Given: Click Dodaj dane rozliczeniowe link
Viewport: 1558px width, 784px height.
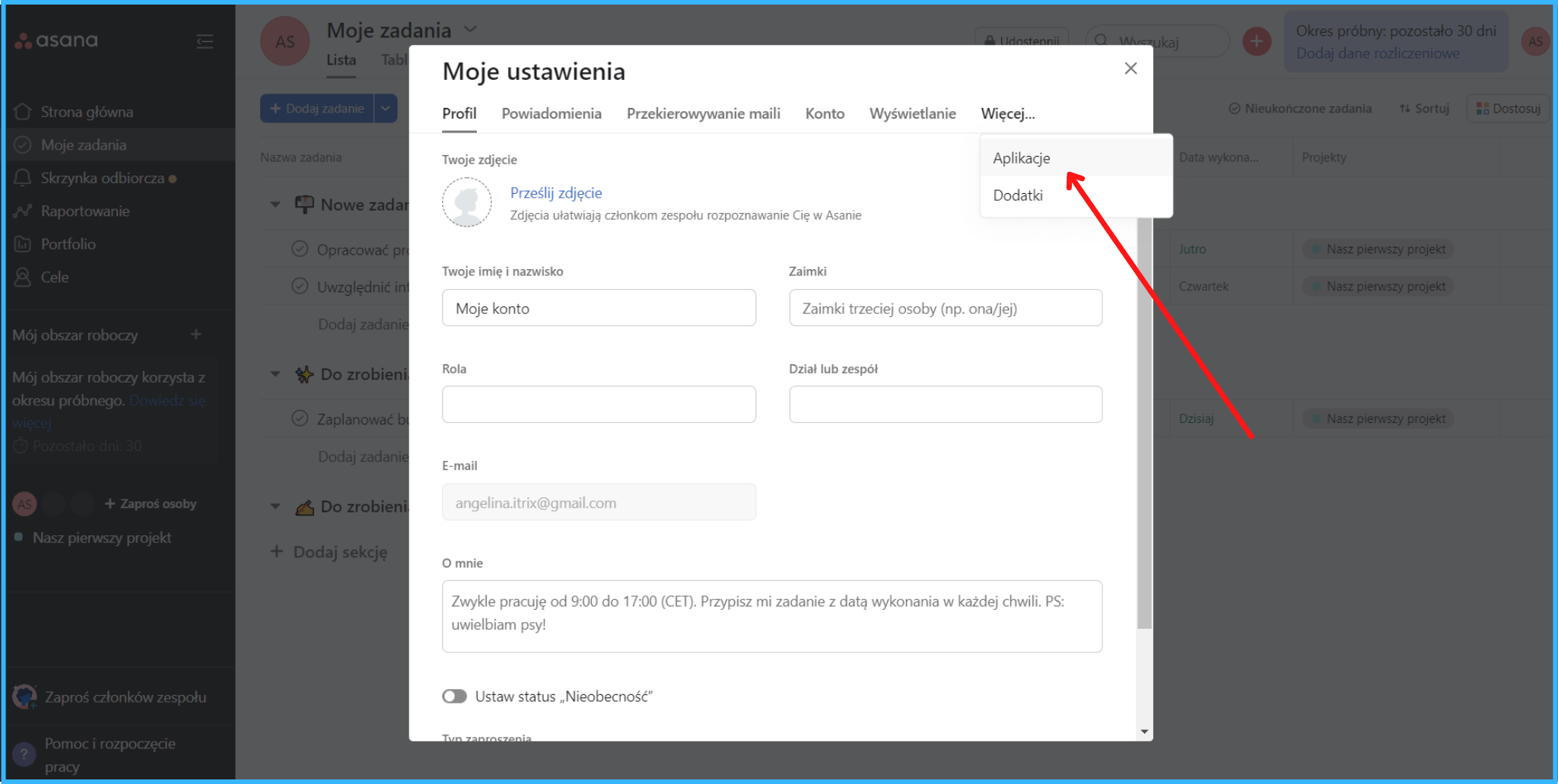Looking at the screenshot, I should 1377,53.
